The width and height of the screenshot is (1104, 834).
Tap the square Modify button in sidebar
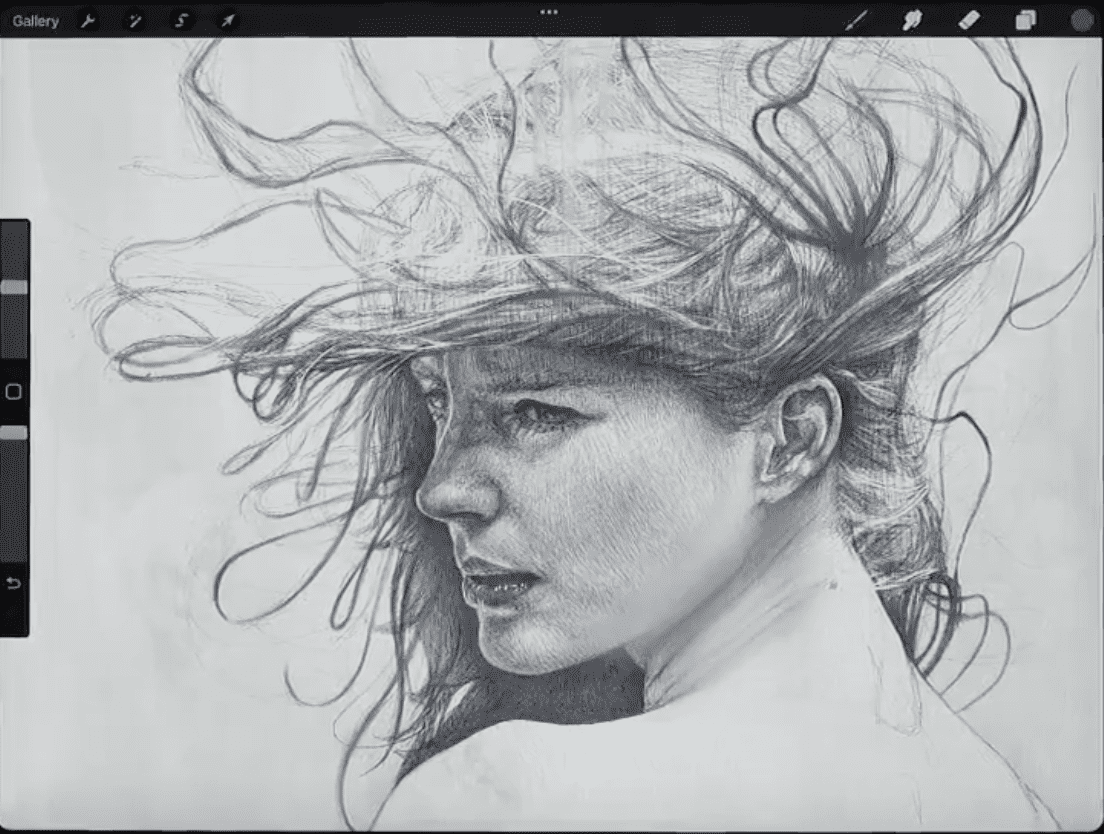tap(14, 392)
